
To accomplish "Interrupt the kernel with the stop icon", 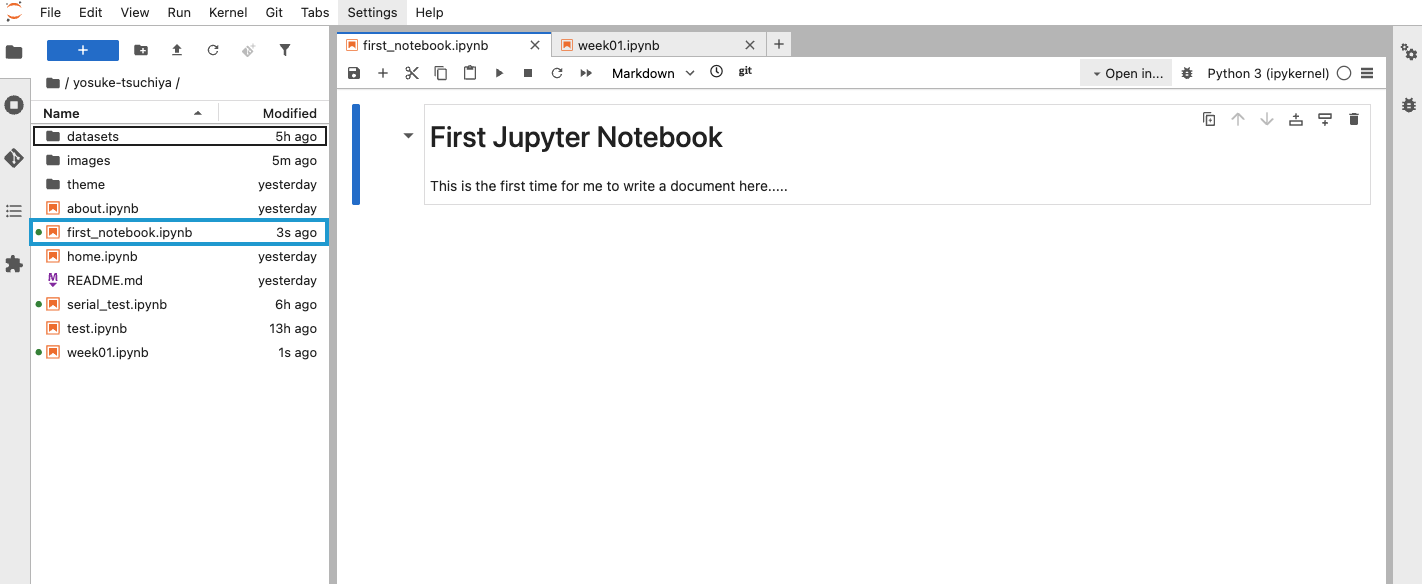I will point(528,73).
